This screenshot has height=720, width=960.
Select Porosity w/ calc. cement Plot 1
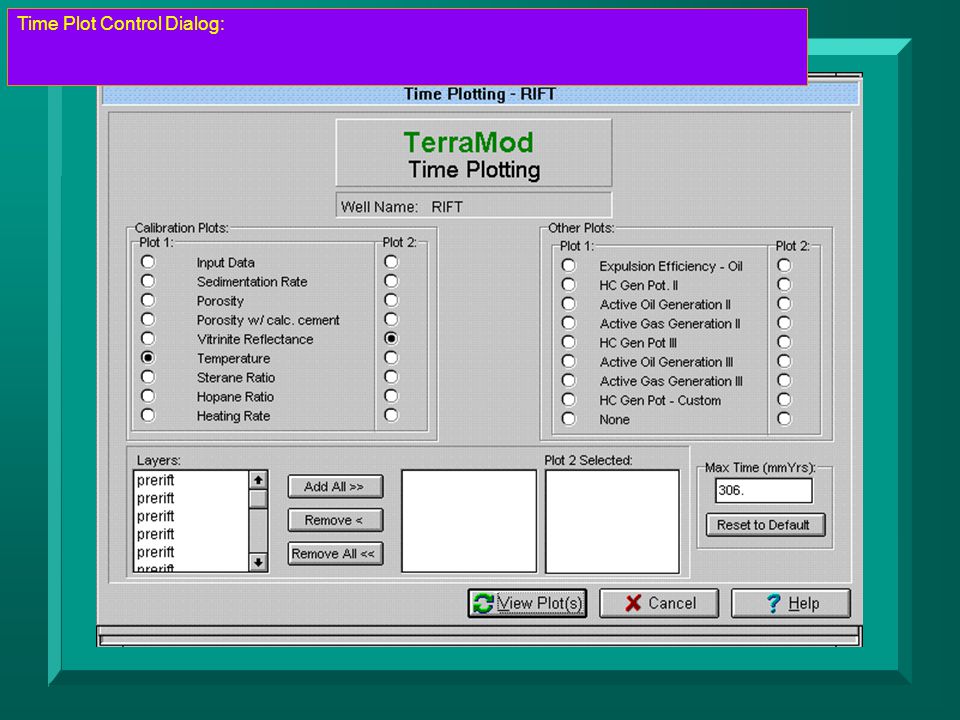(x=148, y=319)
